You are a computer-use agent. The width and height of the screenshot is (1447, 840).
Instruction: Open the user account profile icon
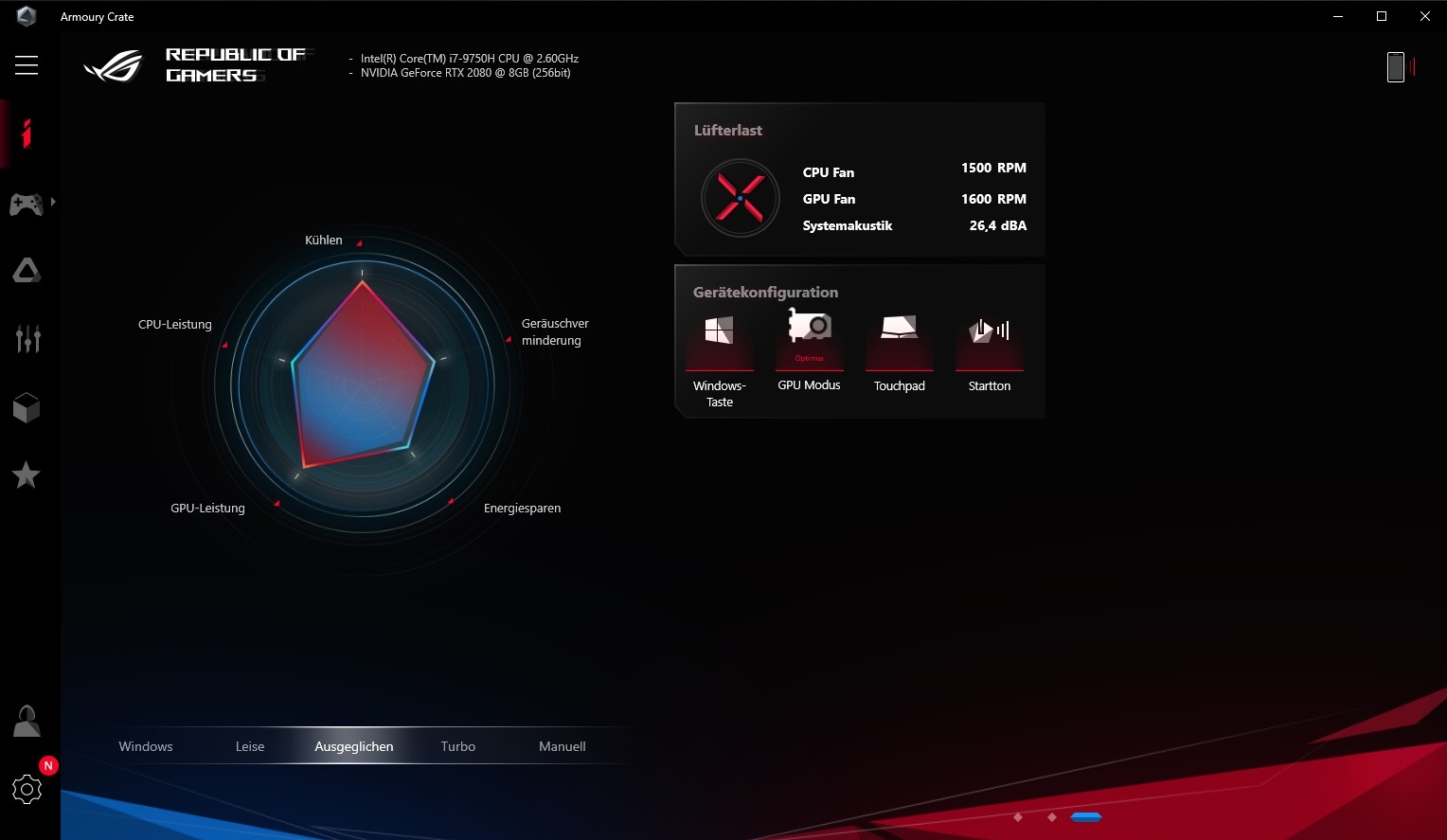27,721
